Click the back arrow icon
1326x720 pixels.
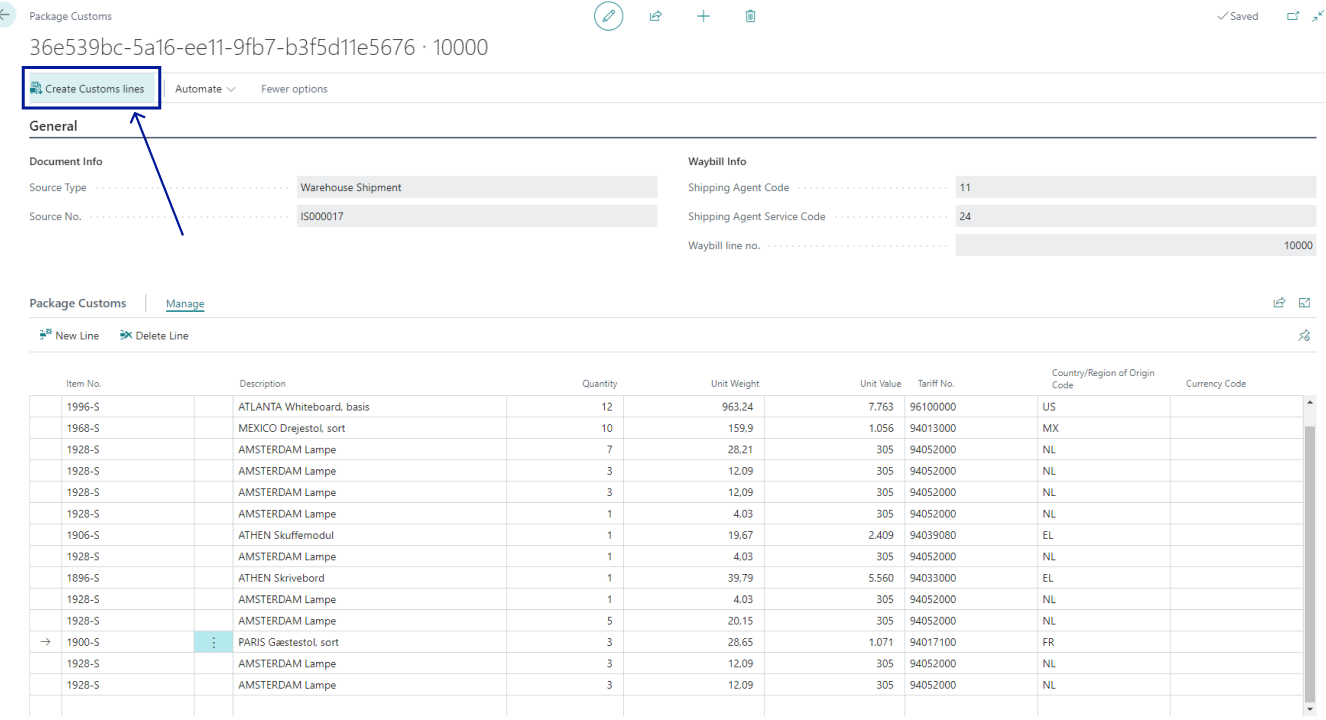[5, 16]
